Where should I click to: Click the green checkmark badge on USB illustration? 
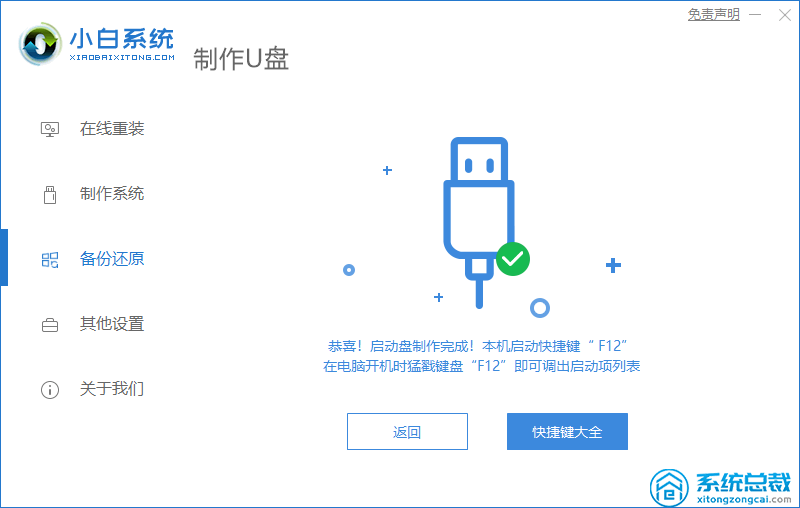513,259
